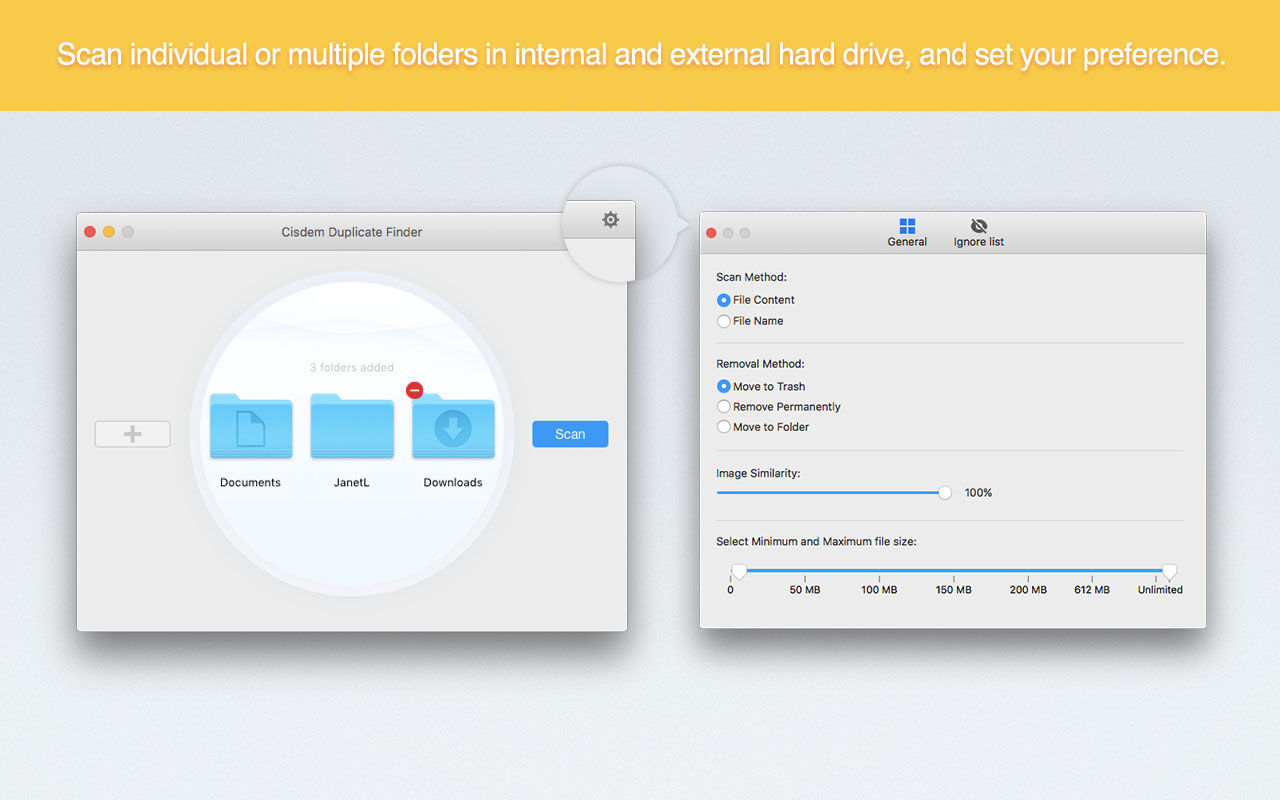Viewport: 1280px width, 800px height.
Task: Click the 100% image similarity value
Action: tap(978, 493)
